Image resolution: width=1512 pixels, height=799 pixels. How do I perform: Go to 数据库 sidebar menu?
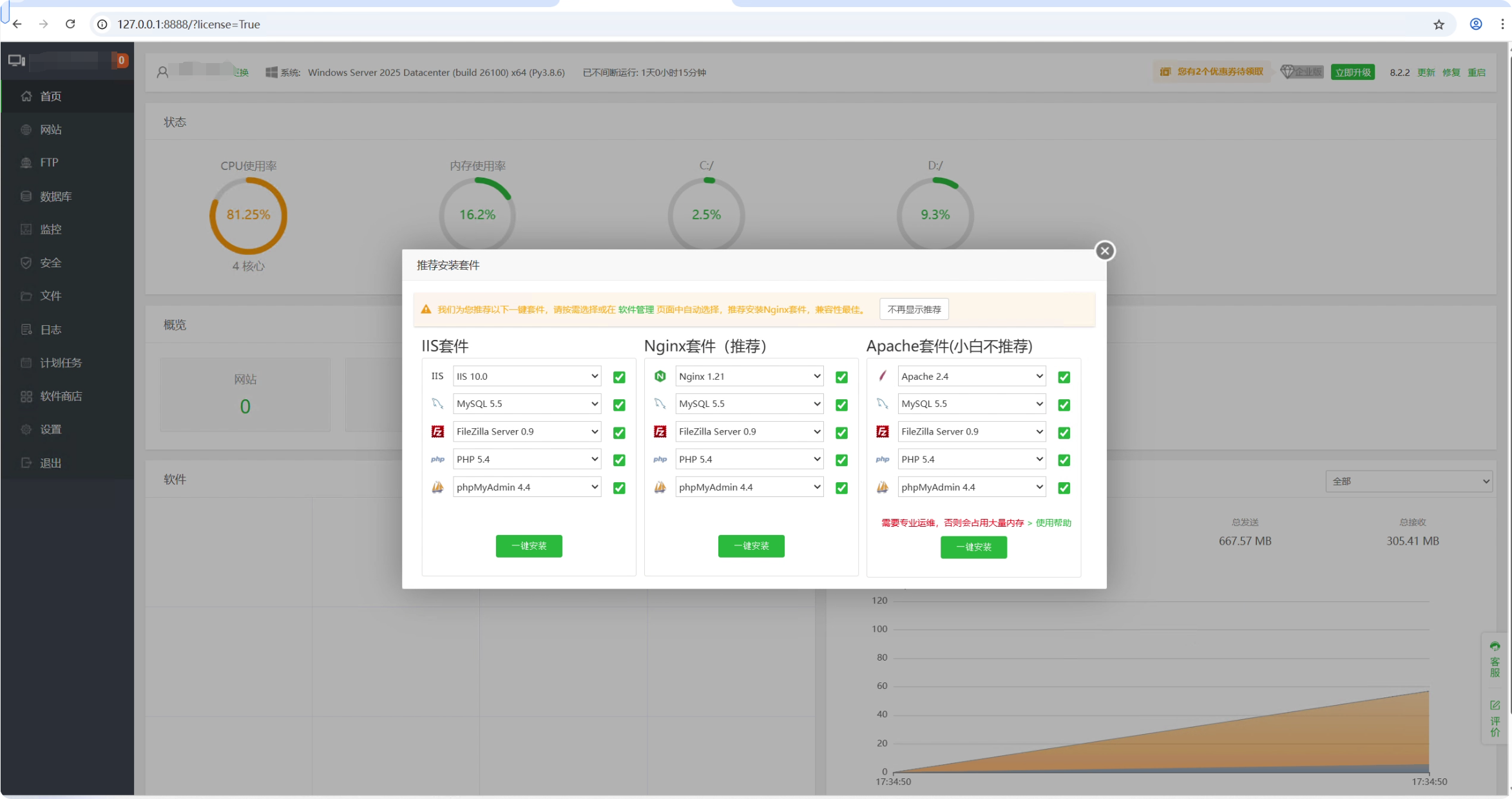pos(55,196)
